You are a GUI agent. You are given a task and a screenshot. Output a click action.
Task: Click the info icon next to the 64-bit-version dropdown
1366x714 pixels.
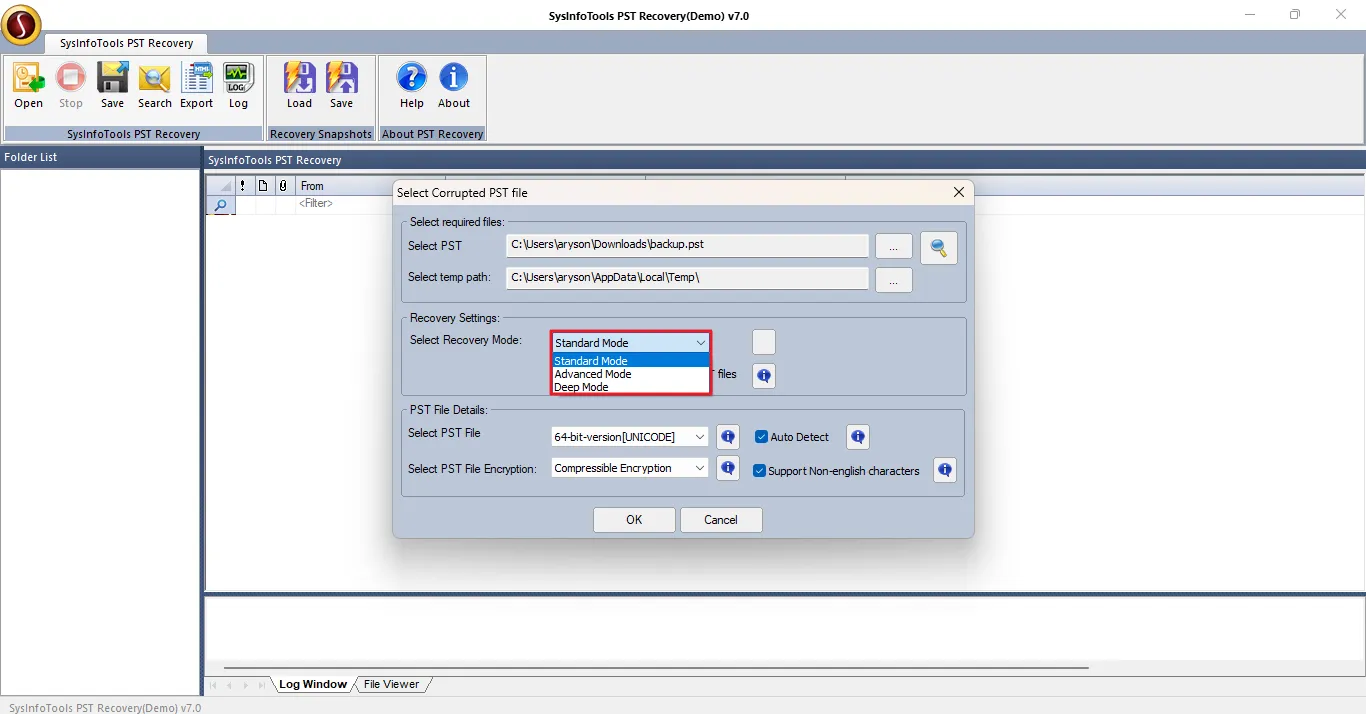tap(728, 437)
